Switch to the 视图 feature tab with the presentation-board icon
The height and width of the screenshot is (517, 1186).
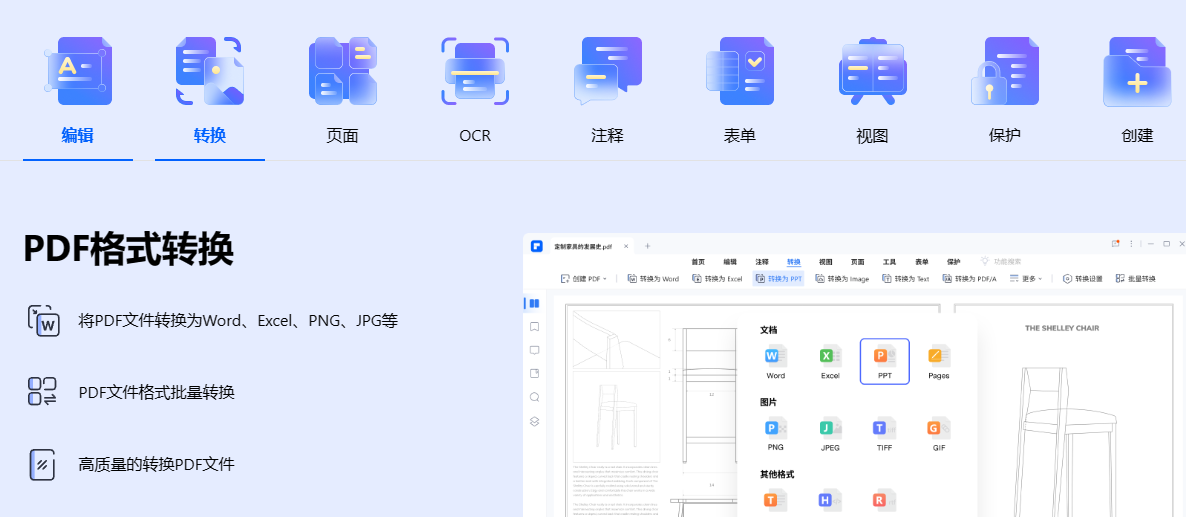click(x=872, y=91)
